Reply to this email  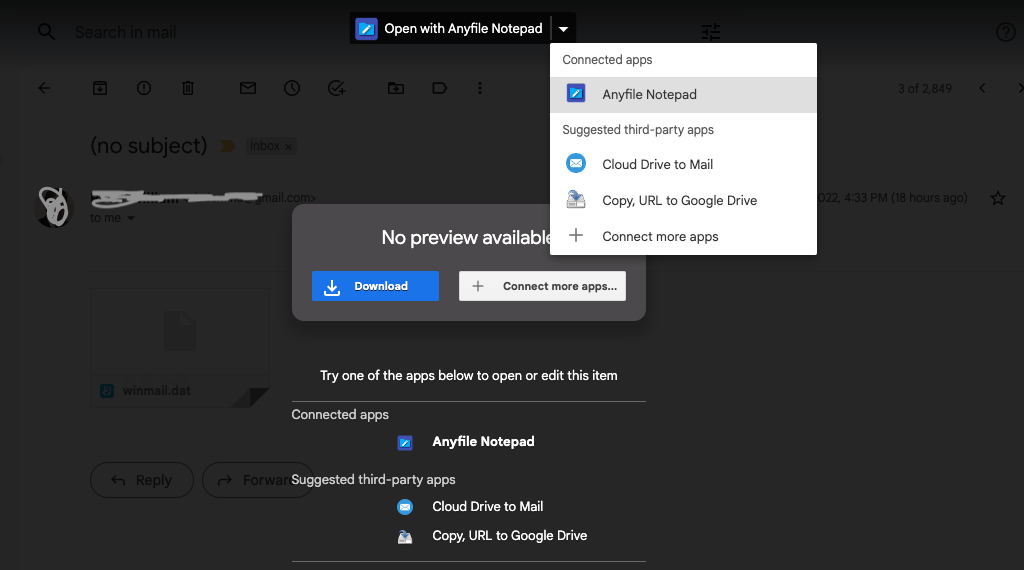coord(142,481)
